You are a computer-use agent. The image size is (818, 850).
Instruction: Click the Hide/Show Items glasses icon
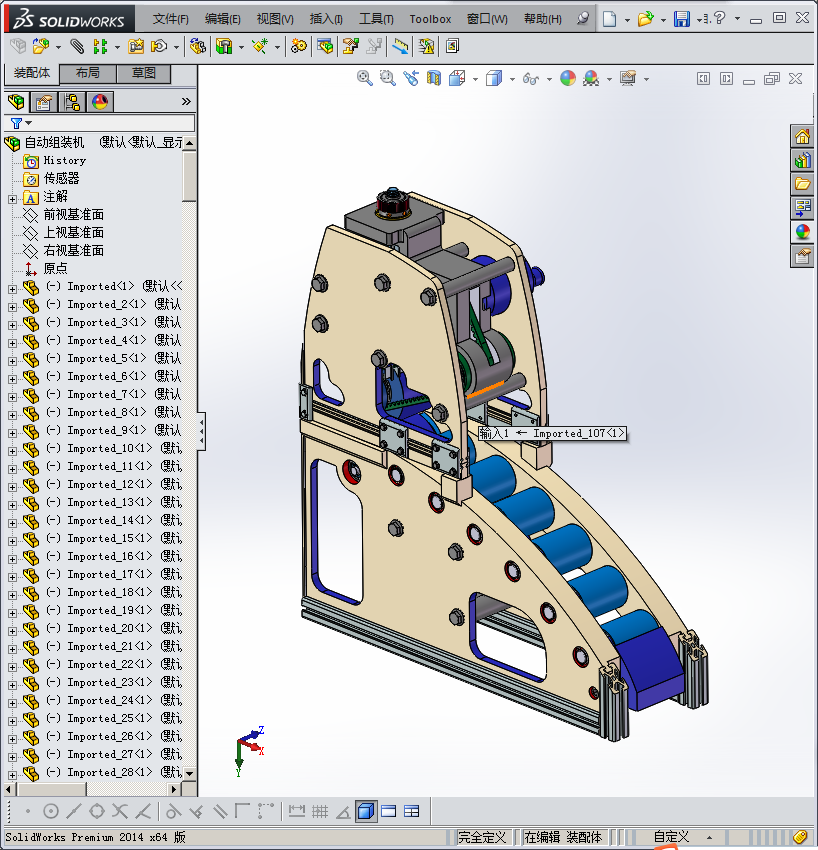(x=531, y=79)
